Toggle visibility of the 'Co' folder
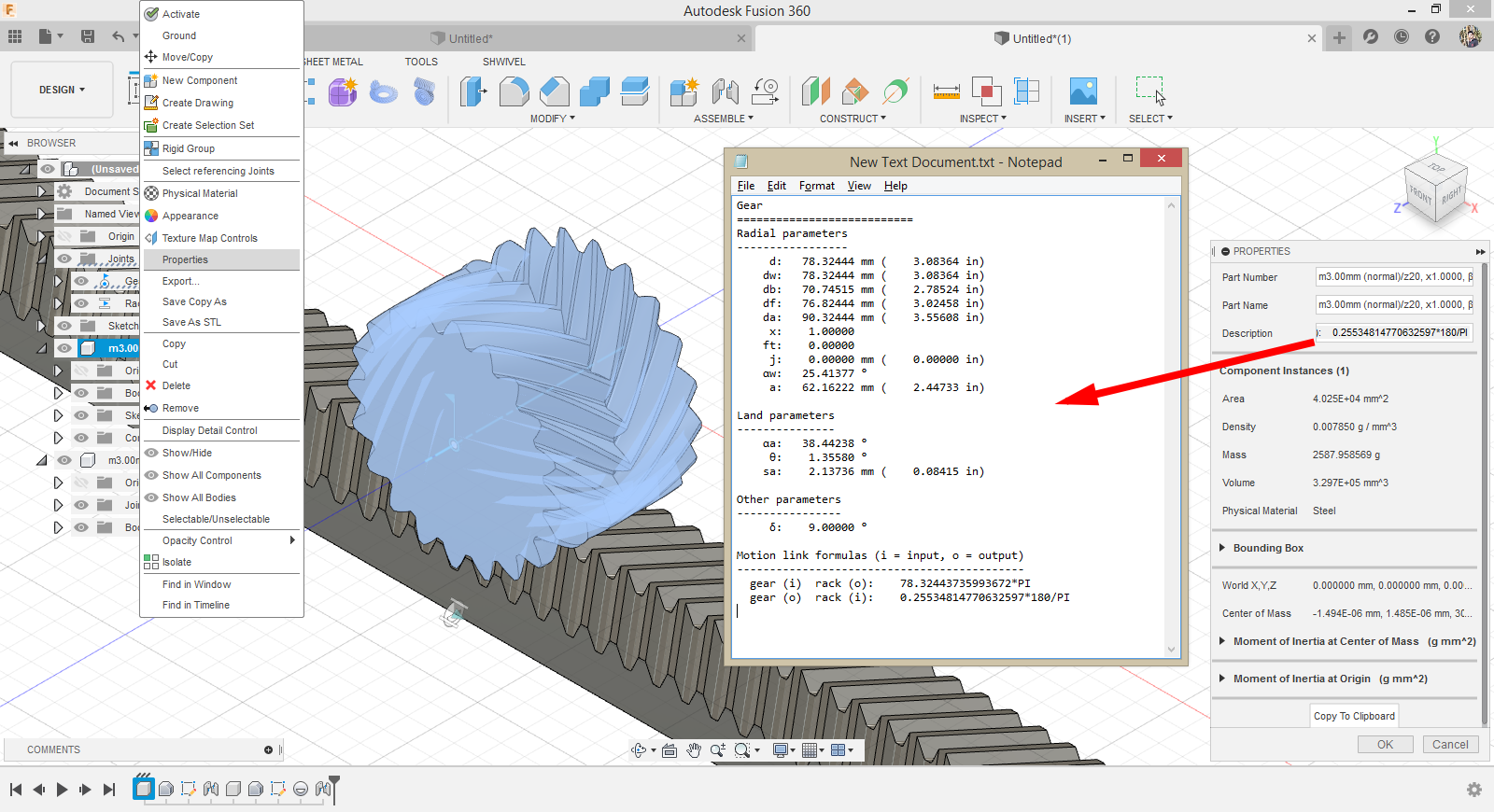The height and width of the screenshot is (812, 1494). [81, 438]
